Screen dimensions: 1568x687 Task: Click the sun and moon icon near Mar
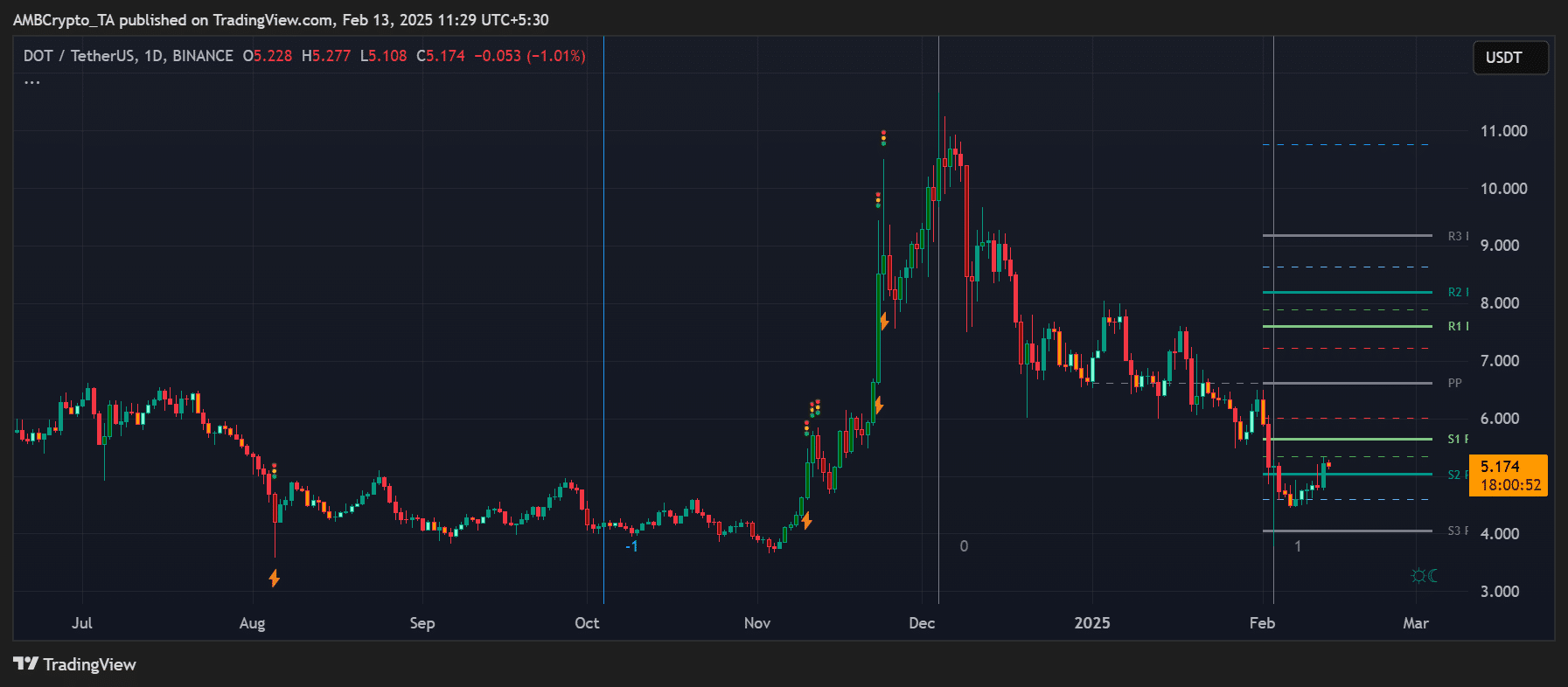coord(1425,575)
